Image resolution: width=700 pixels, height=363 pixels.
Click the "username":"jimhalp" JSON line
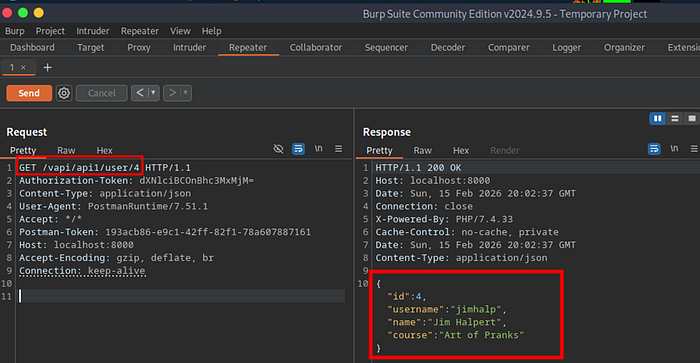[447, 309]
